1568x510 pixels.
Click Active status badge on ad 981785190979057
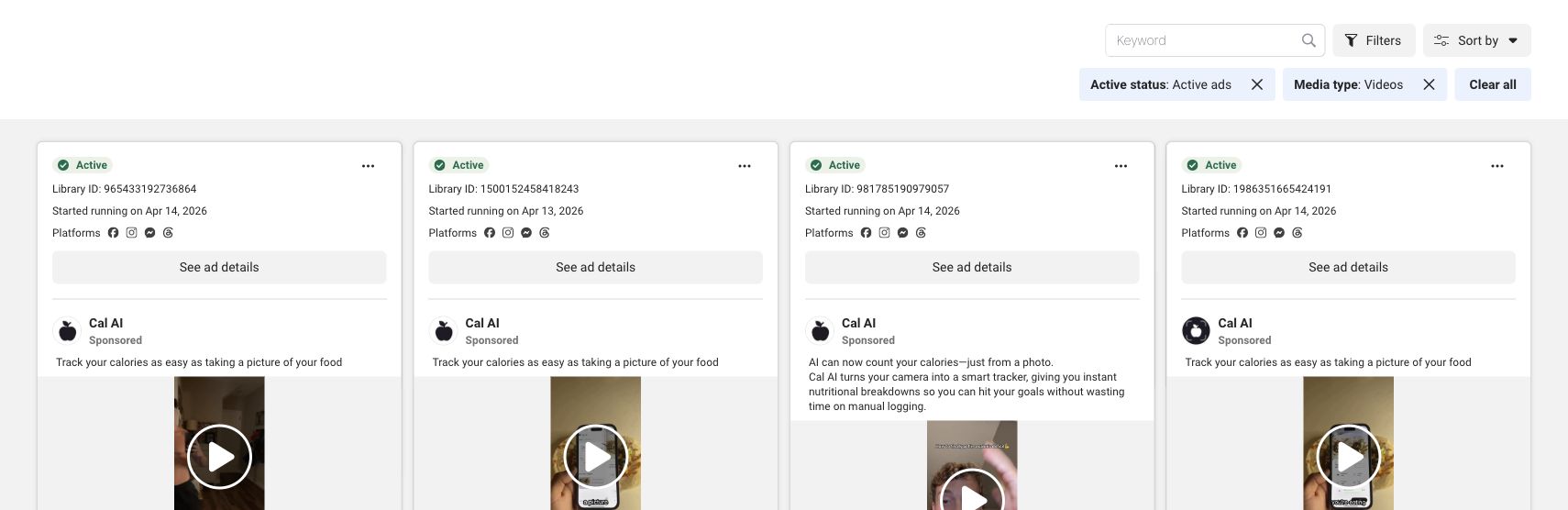(835, 165)
